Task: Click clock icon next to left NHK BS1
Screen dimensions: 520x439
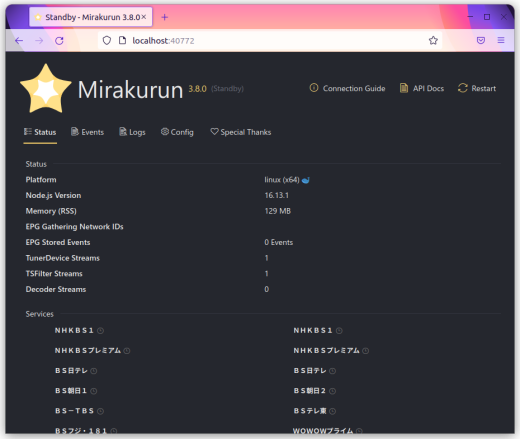Action: coord(100,331)
